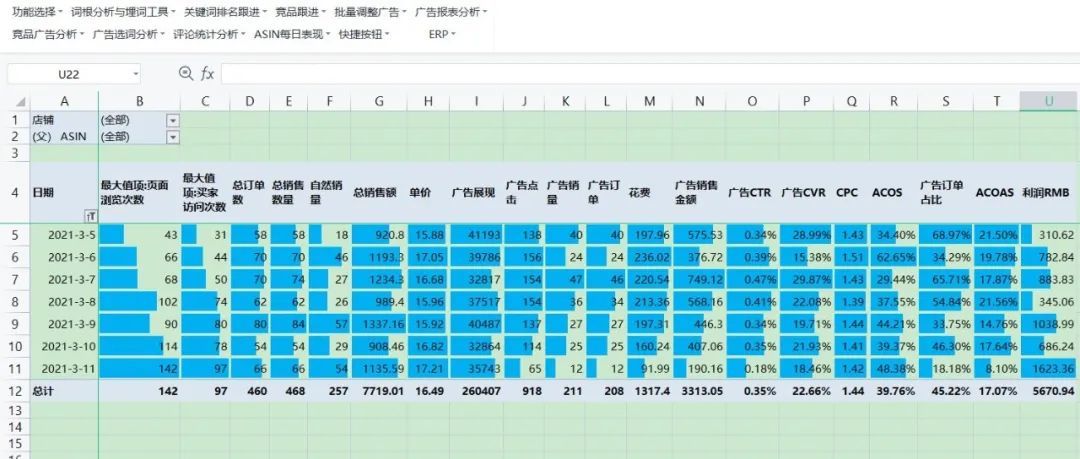Click the 广告CTR header cell
This screenshot has width=1080, height=459.
752,193
